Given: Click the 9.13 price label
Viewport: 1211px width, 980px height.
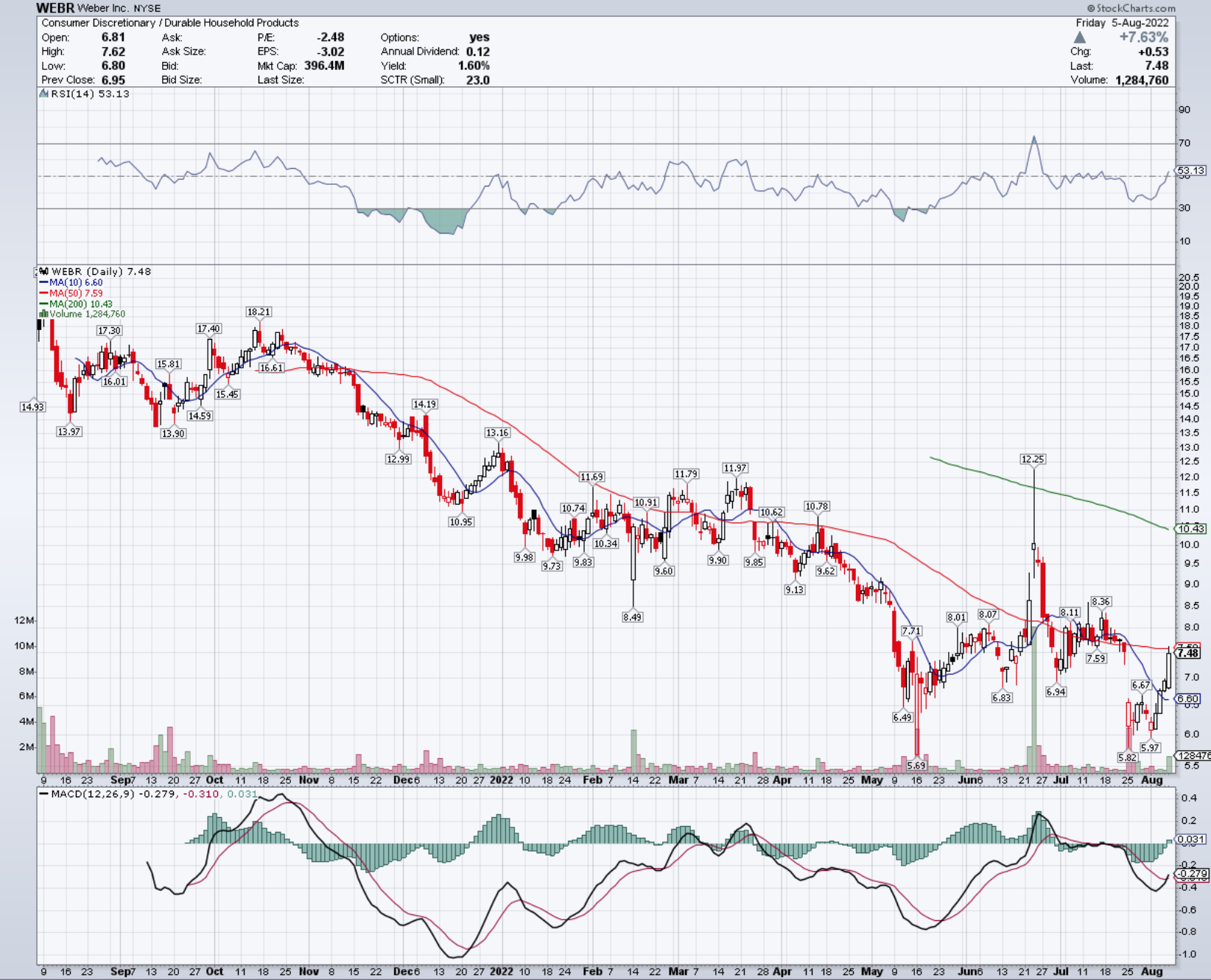Looking at the screenshot, I should point(795,589).
